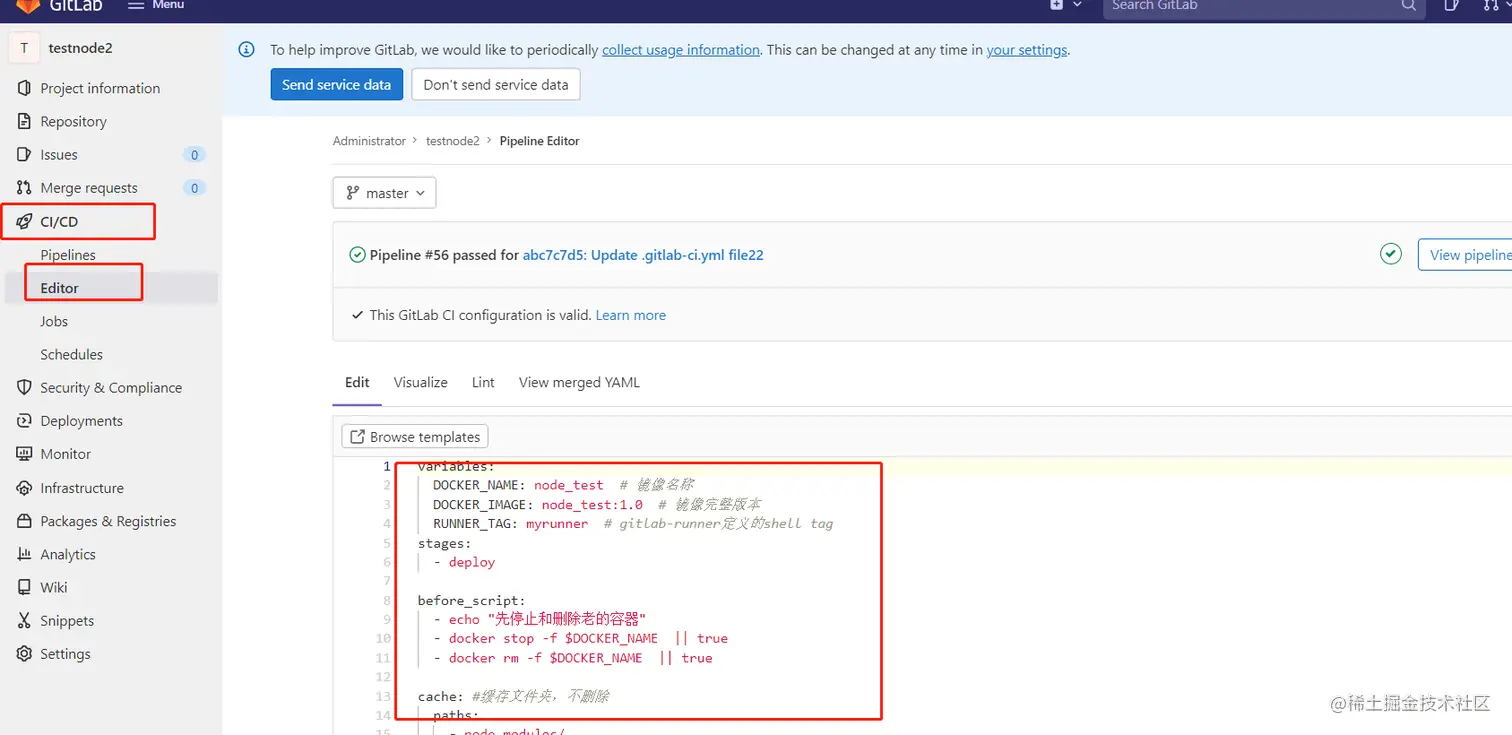
Task: Open Snippets scissors item
Action: (66, 620)
